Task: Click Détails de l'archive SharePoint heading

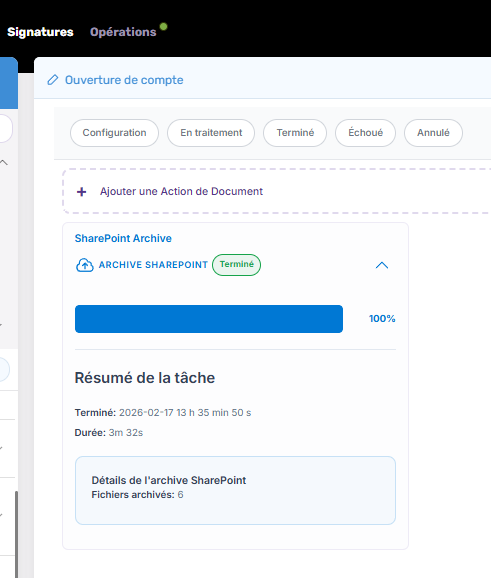Action: tap(168, 480)
